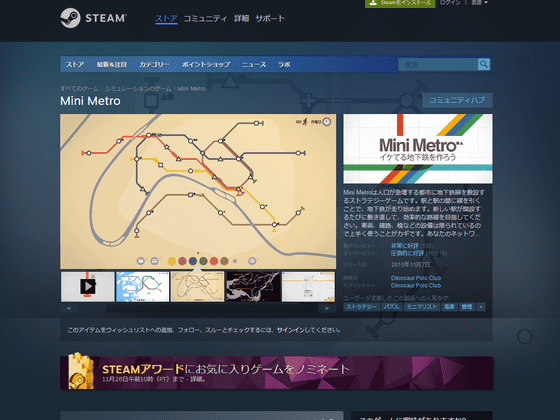Select the ストラテジー tag

(361, 307)
